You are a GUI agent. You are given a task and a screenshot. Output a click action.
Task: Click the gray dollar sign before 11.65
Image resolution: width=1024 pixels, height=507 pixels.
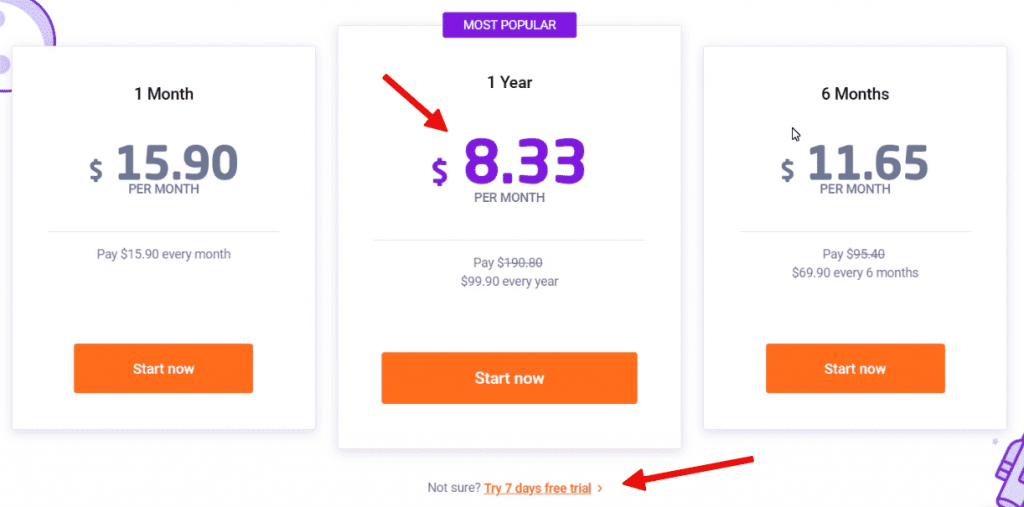point(788,170)
